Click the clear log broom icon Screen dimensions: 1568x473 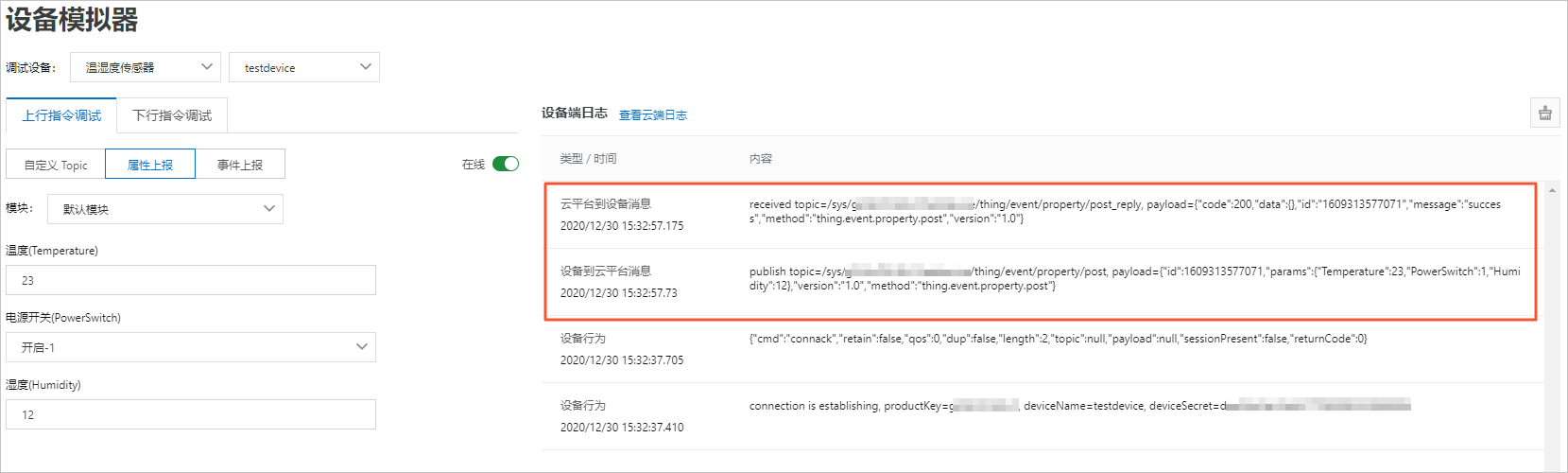pos(1544,113)
